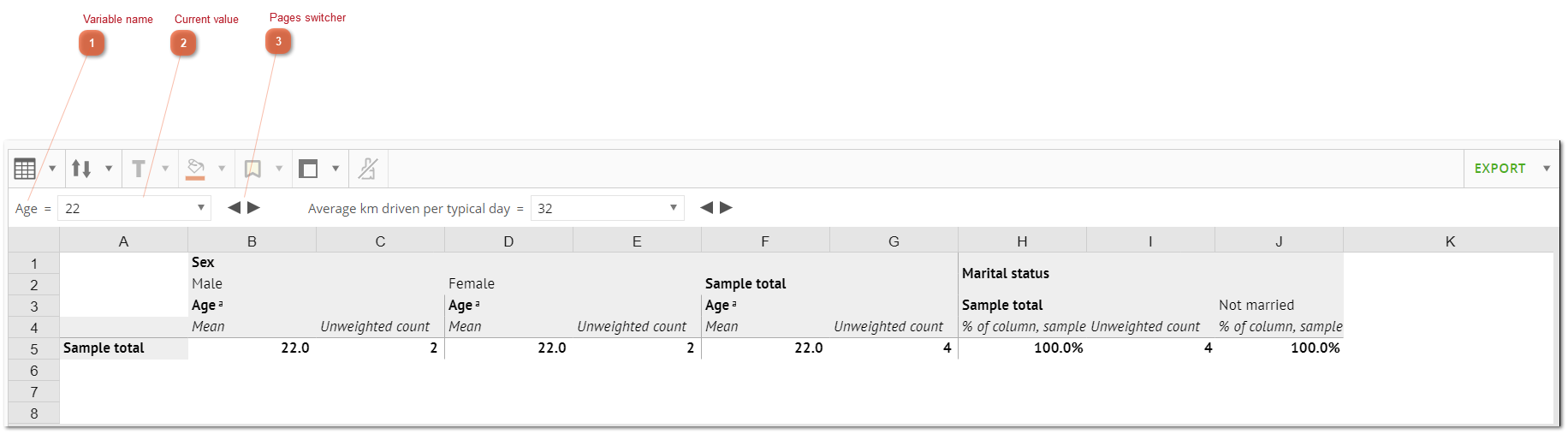Open Average km driven combo box showing 32
This screenshot has width=1568, height=434.
pos(608,208)
